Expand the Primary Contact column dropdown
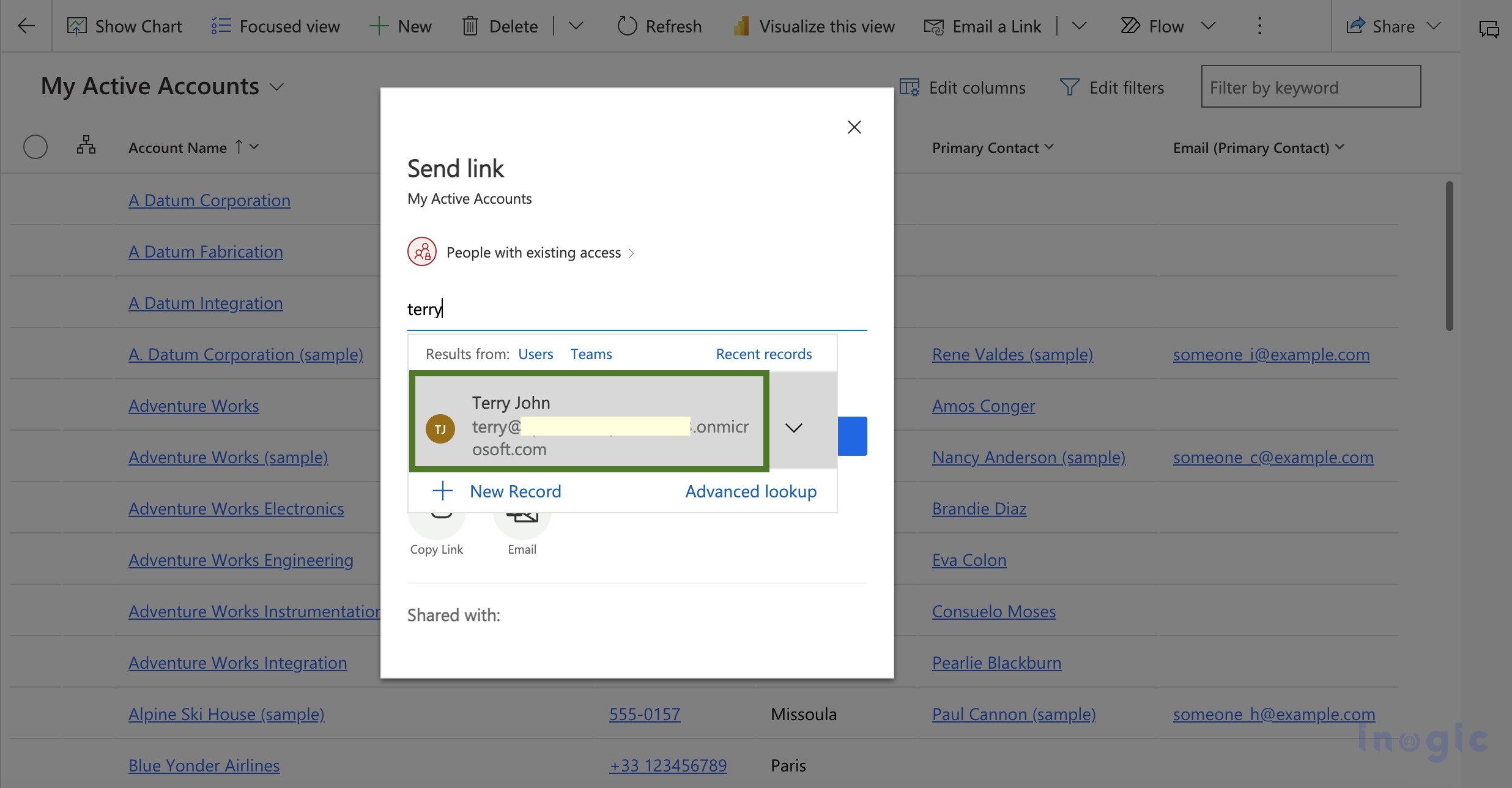This screenshot has width=1512, height=788. (x=1051, y=147)
